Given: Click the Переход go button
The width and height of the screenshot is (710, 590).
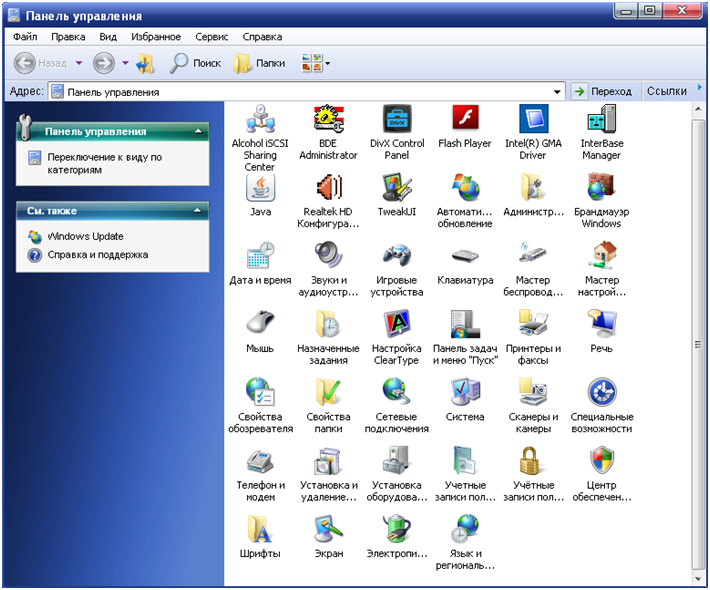Looking at the screenshot, I should pos(603,91).
